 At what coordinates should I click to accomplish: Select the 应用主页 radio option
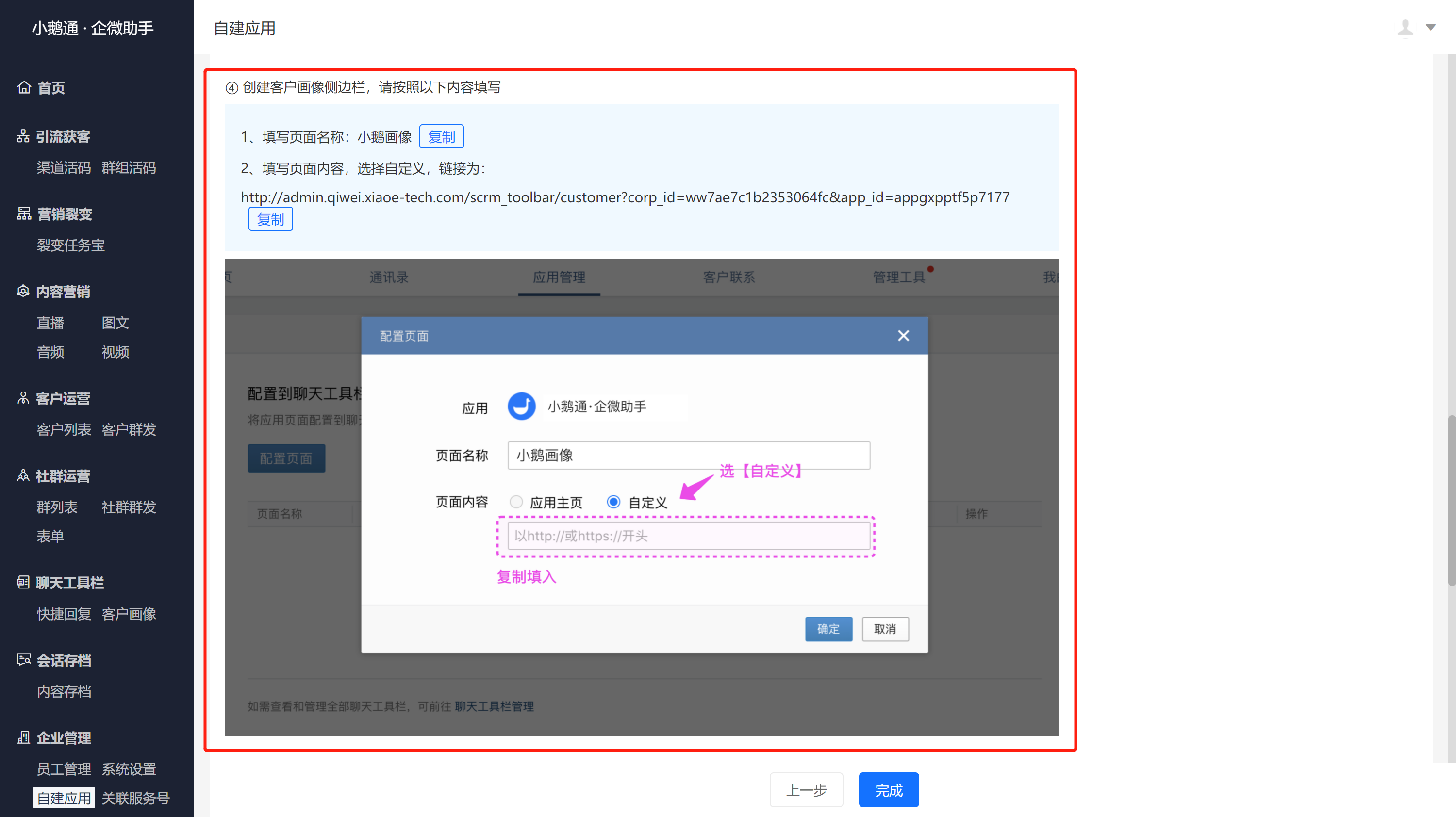click(516, 502)
